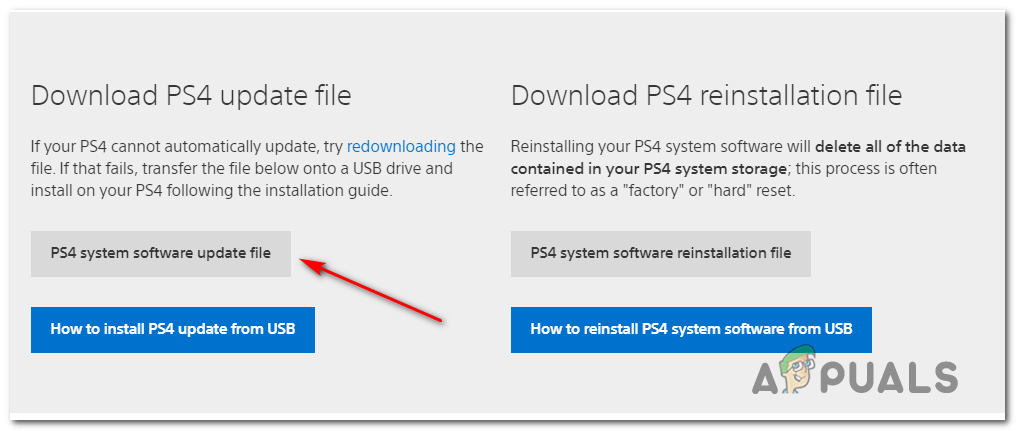Click the Download PS4 update file heading
The height and width of the screenshot is (431, 1016).
191,96
